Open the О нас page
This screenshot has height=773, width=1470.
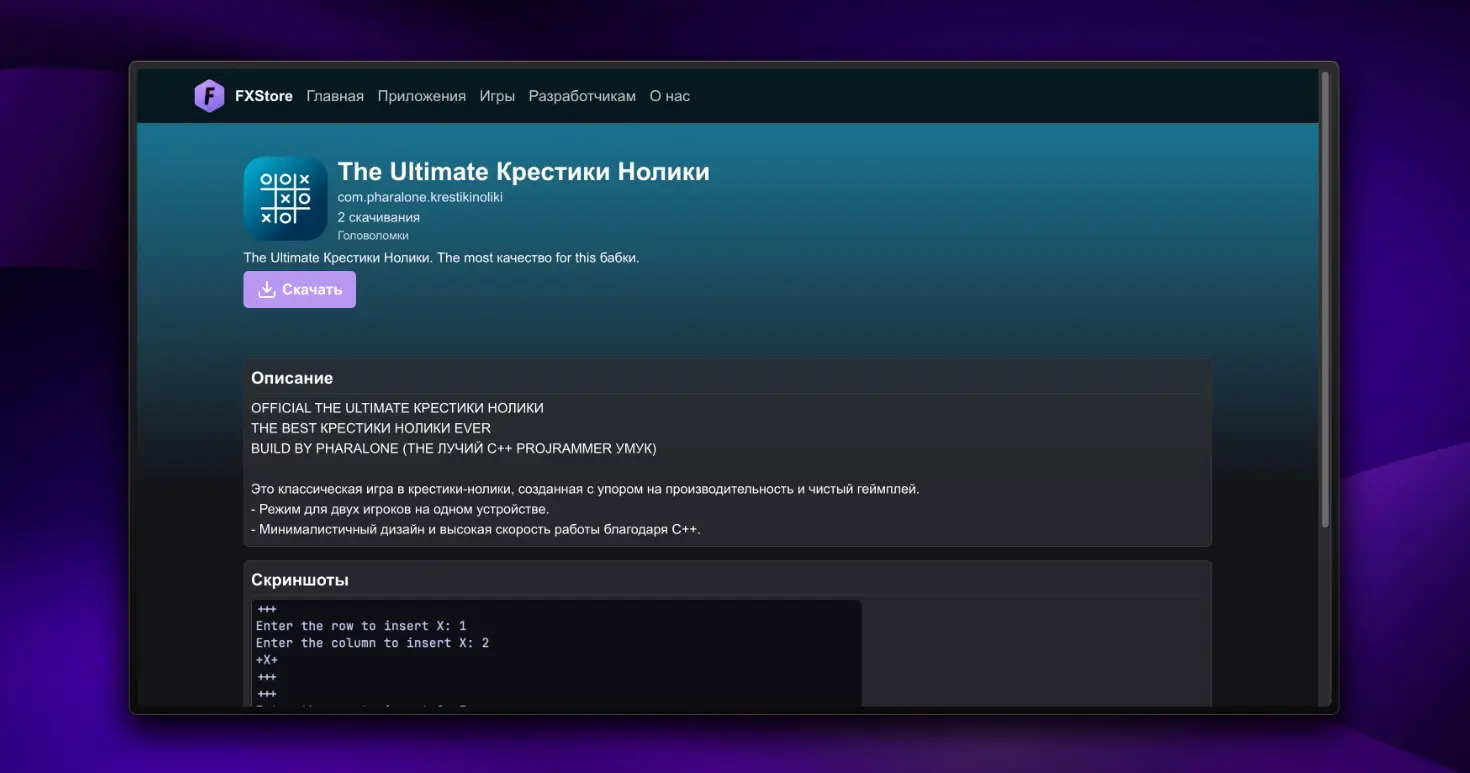(669, 96)
